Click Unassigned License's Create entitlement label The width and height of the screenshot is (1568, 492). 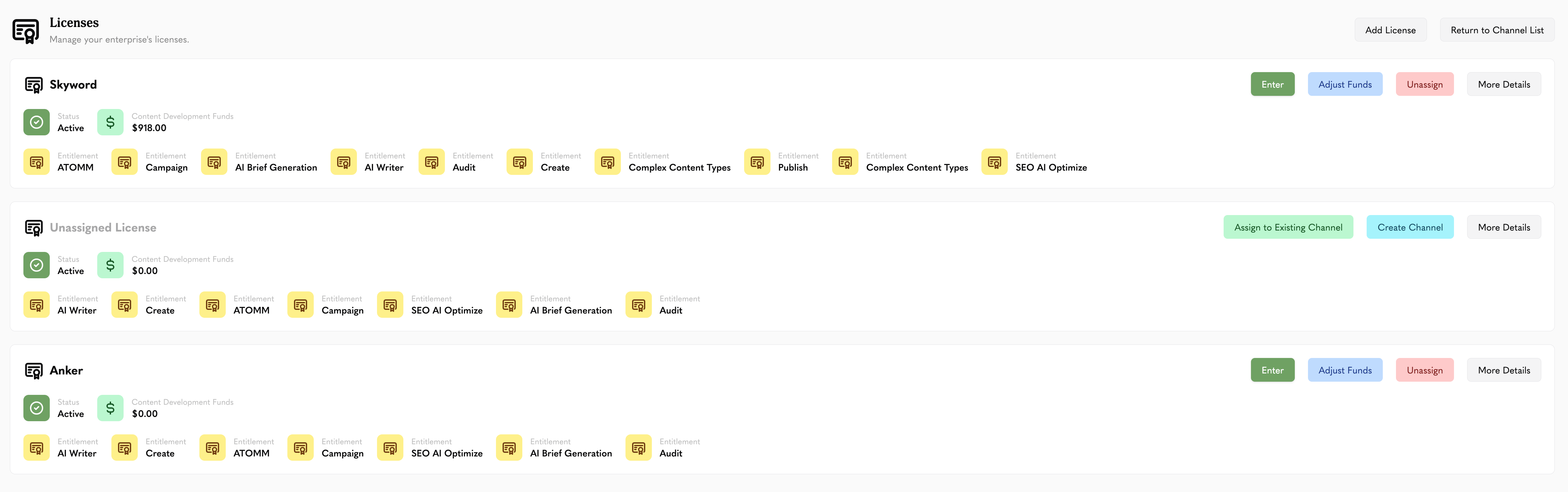coord(160,311)
